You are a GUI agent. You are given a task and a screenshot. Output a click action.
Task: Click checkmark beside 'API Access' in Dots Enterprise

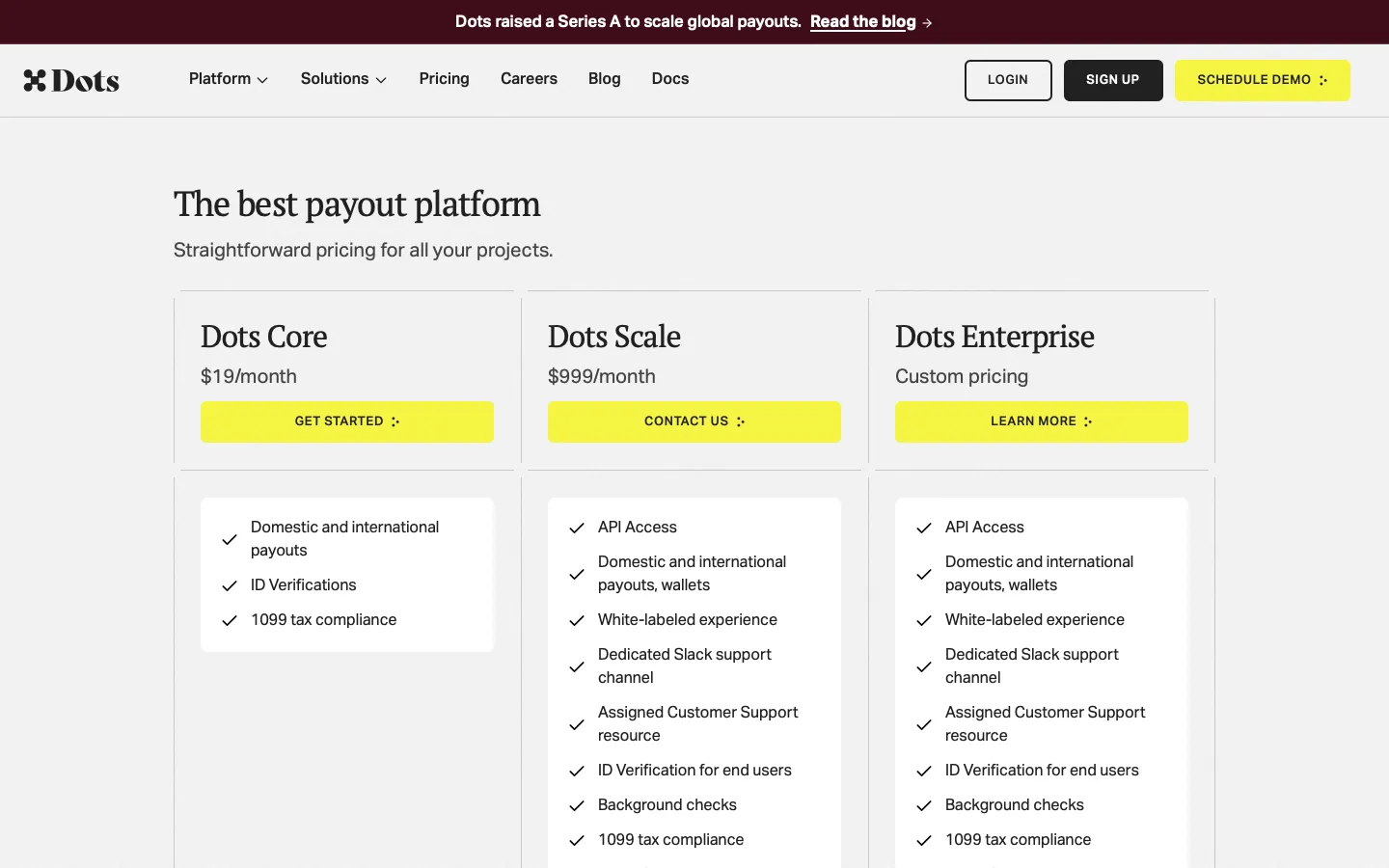[x=924, y=528]
